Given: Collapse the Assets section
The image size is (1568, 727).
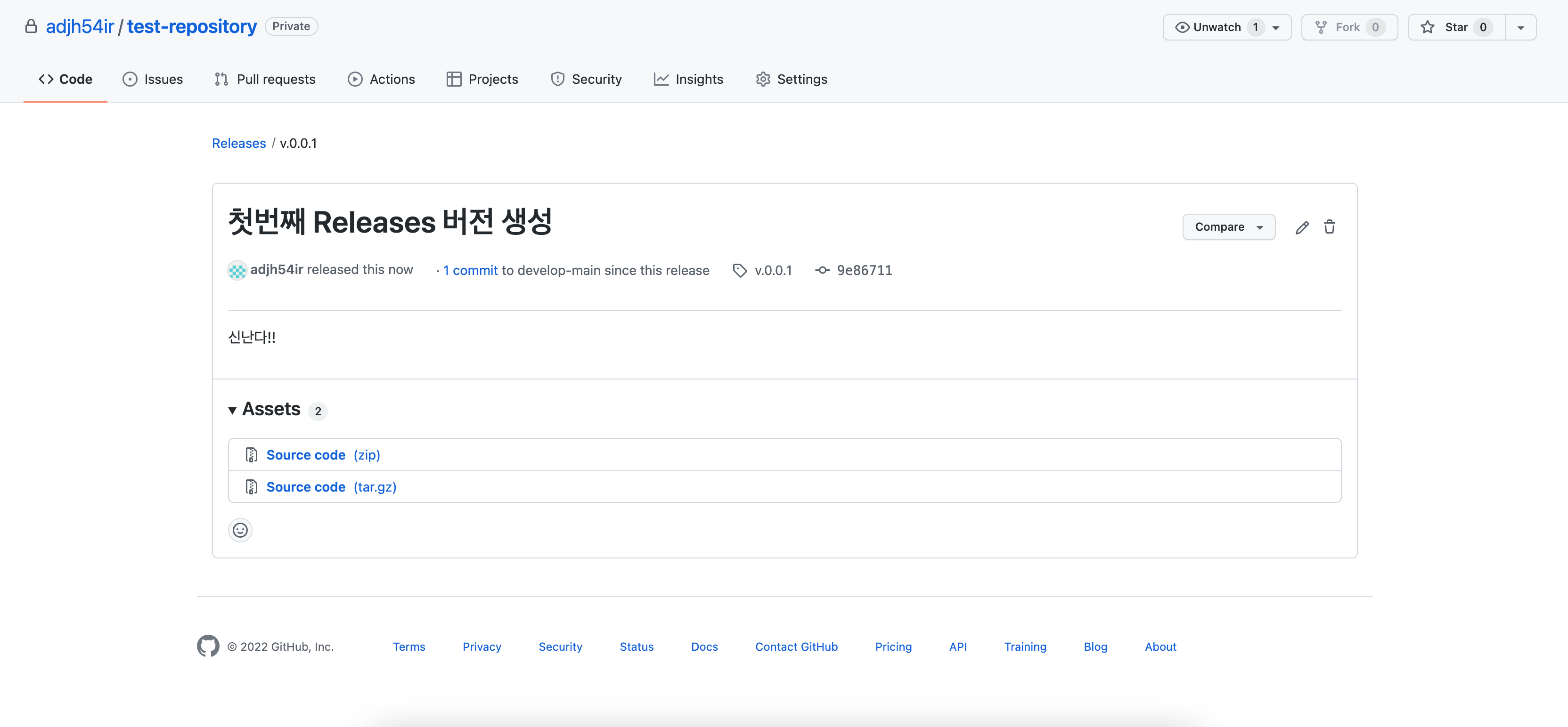Looking at the screenshot, I should (233, 411).
